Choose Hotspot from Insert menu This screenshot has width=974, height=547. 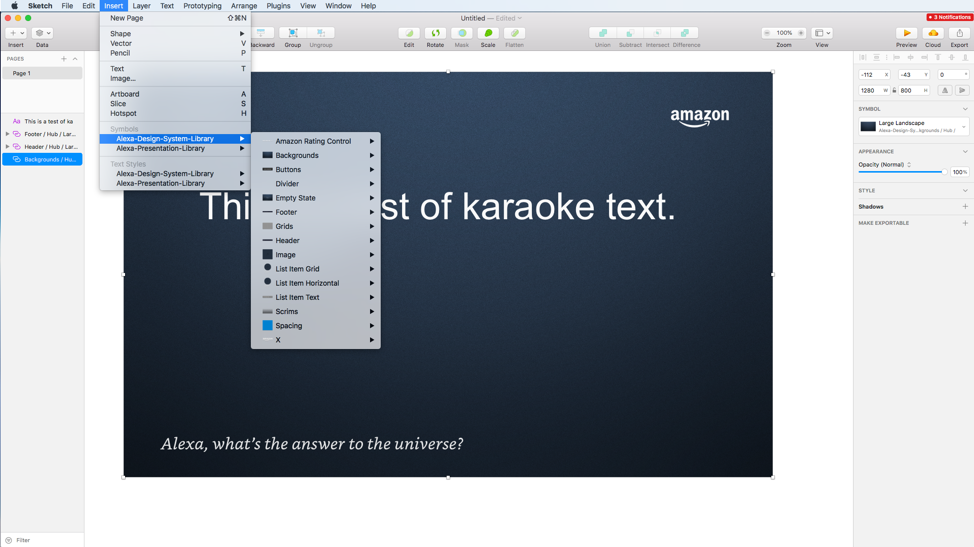(x=175, y=114)
